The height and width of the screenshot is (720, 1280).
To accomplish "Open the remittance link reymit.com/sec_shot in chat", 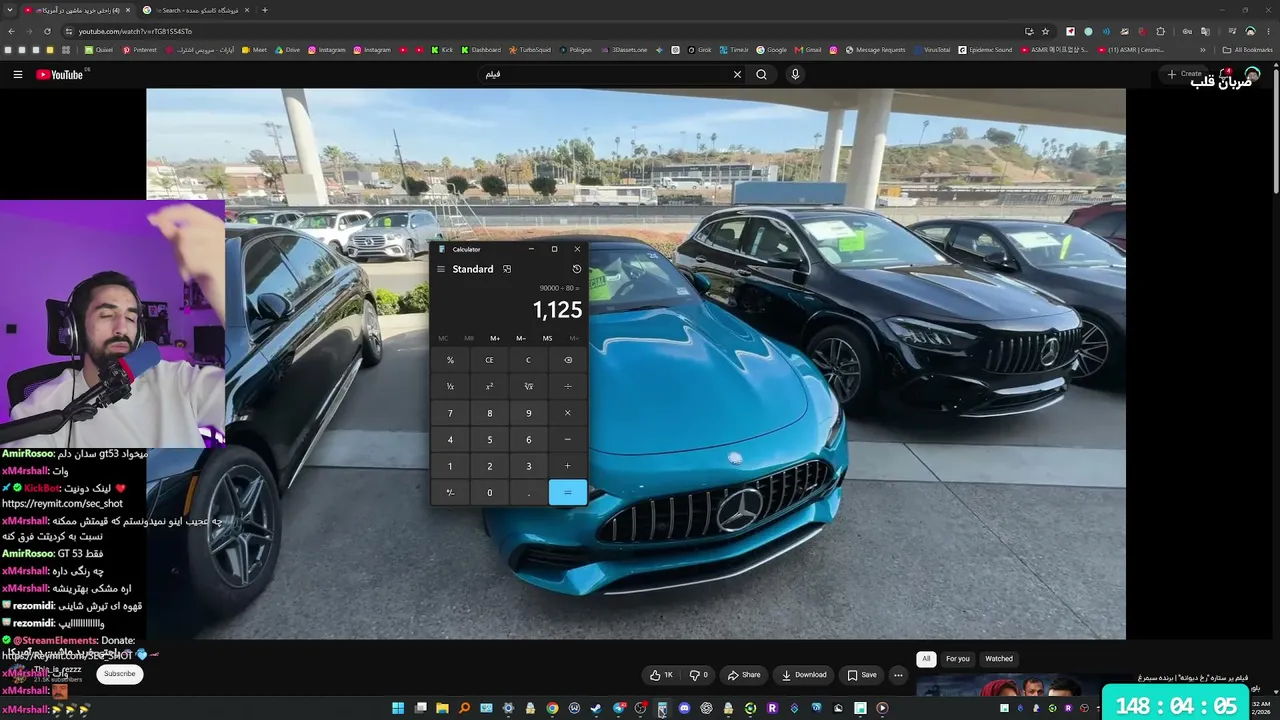I will click(62, 504).
